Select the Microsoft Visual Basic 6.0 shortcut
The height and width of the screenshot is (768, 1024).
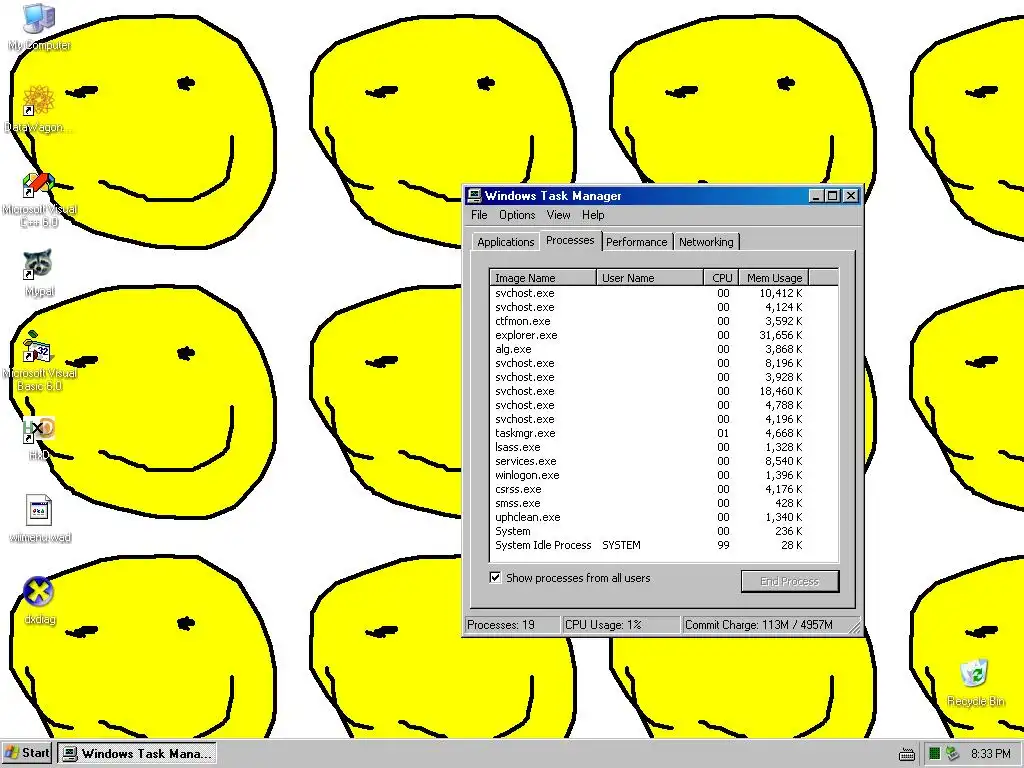click(x=39, y=361)
